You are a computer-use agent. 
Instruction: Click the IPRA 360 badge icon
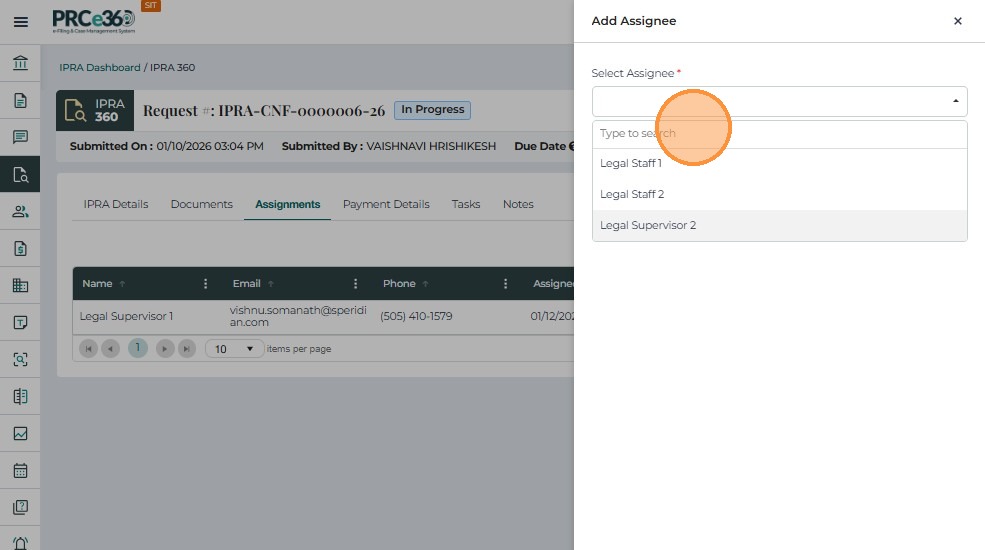[95, 111]
